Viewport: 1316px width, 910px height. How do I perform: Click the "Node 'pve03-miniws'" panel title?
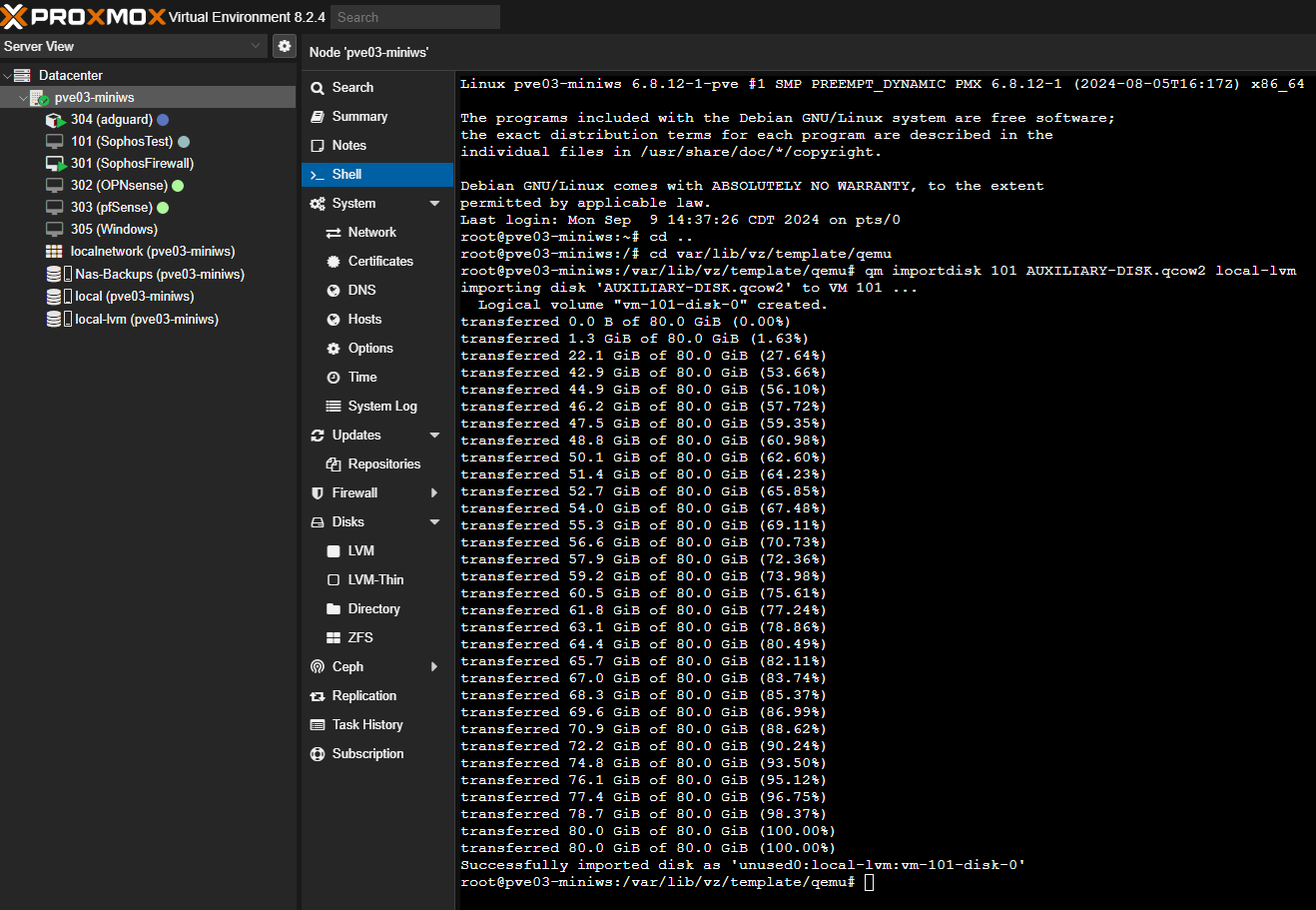tap(368, 52)
